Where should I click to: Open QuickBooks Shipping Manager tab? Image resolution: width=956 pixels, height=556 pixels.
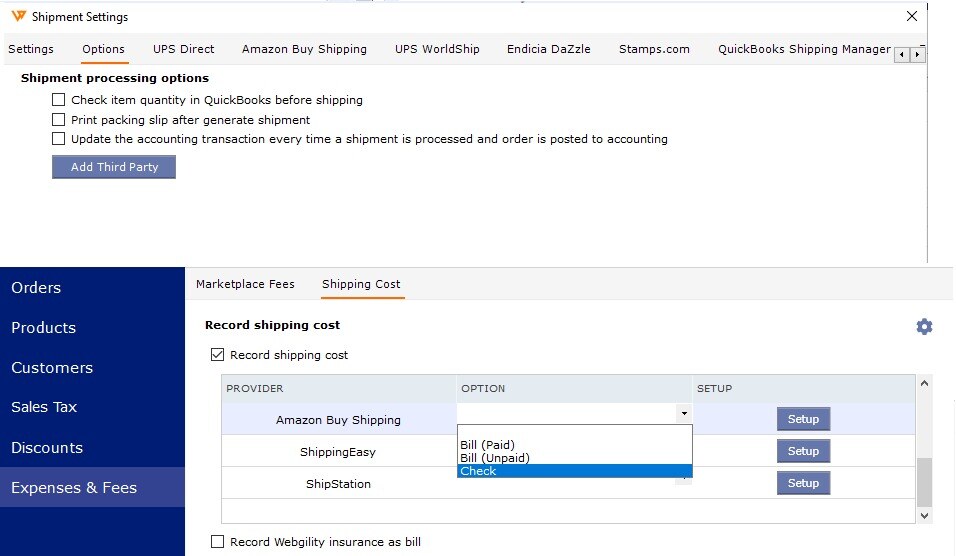point(804,49)
